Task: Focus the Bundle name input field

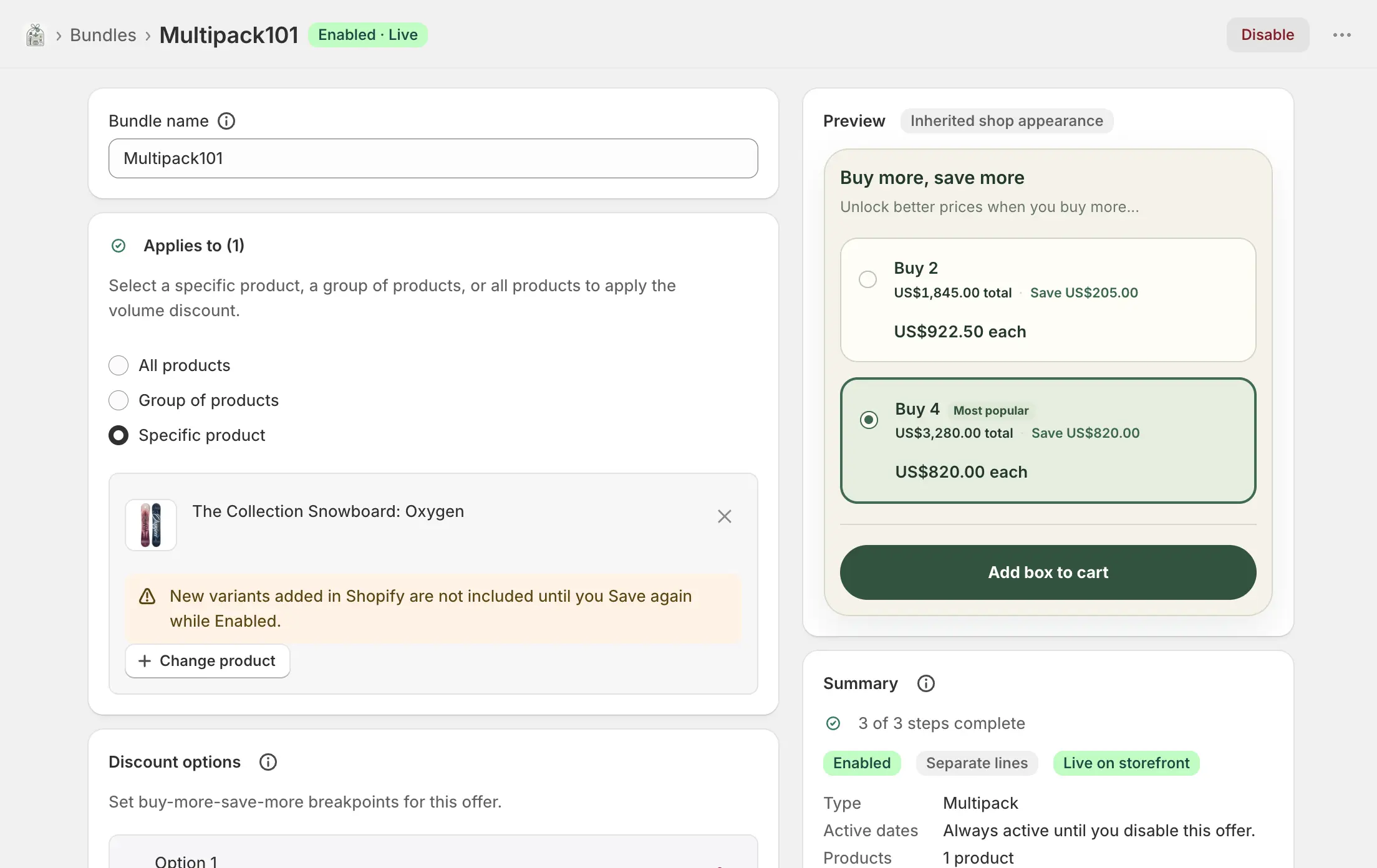Action: (433, 158)
